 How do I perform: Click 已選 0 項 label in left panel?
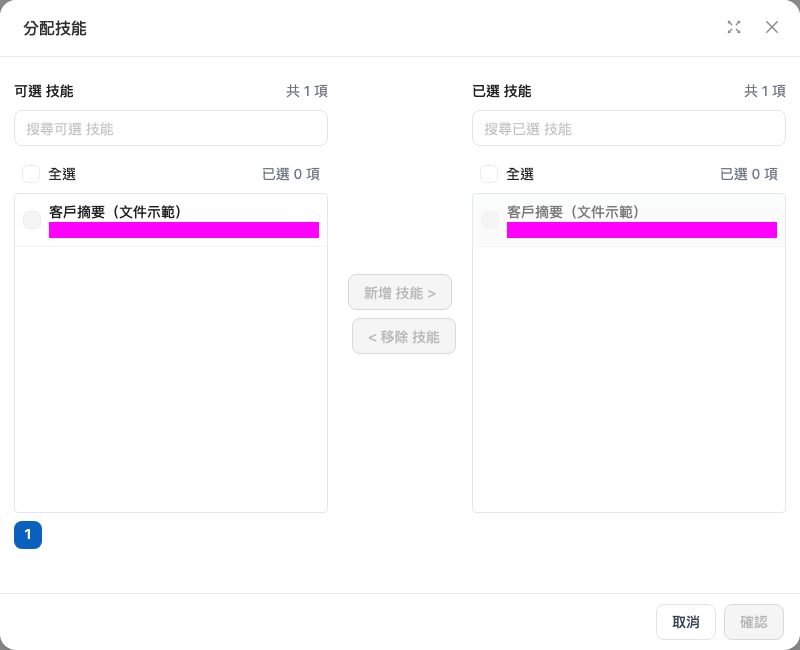pyautogui.click(x=291, y=174)
